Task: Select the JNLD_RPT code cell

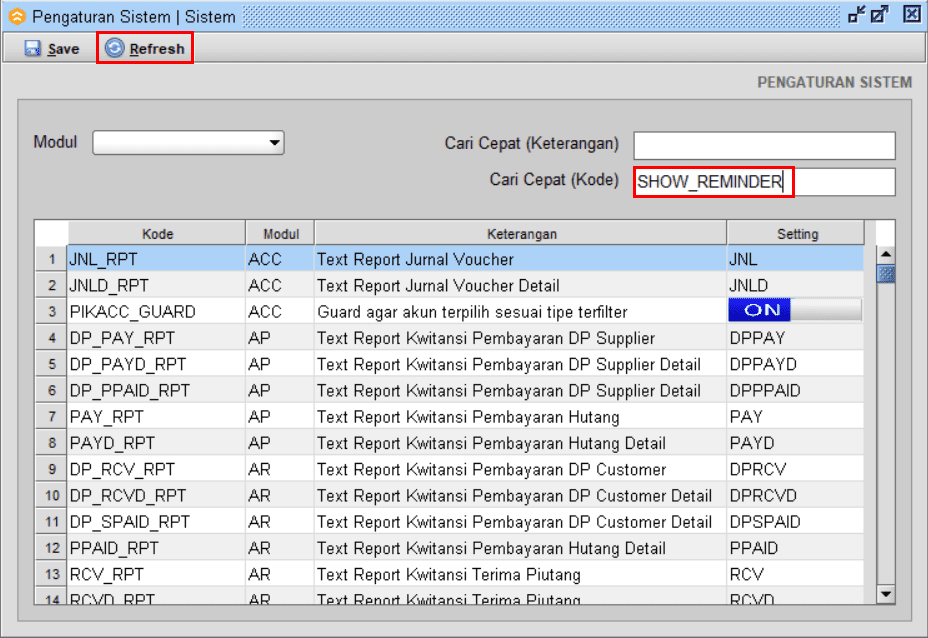Action: pyautogui.click(x=156, y=285)
